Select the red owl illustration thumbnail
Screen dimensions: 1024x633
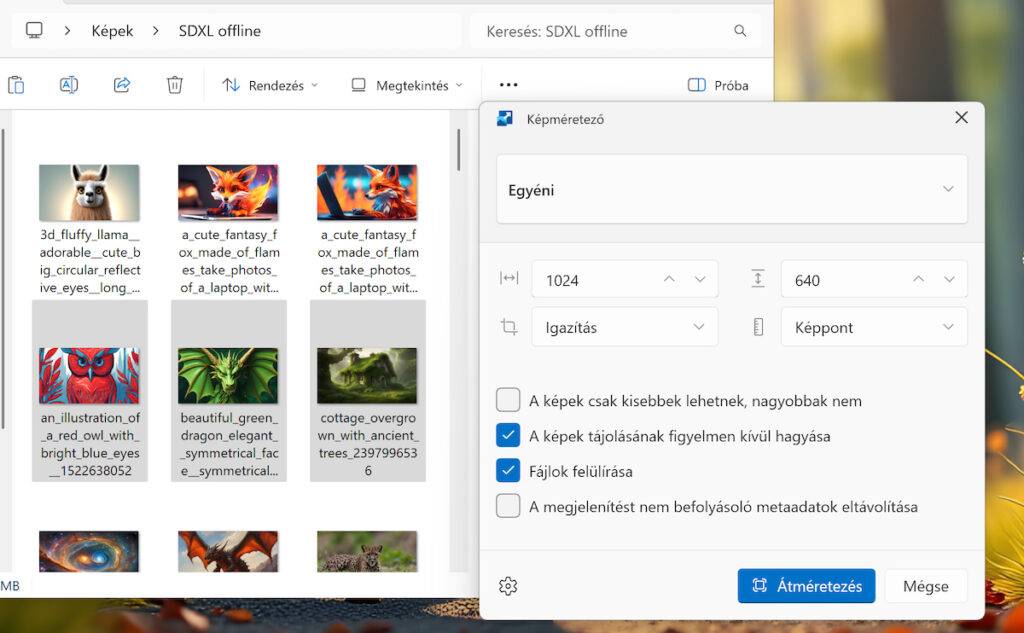(x=89, y=376)
